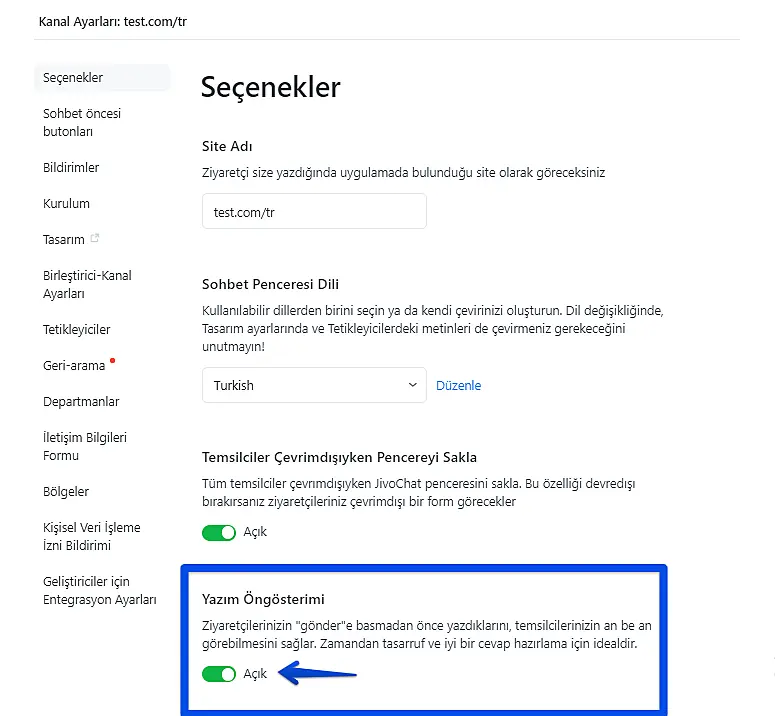Viewport: 775px width, 716px height.
Task: Select Bildirimler from the sidebar
Action: point(71,167)
